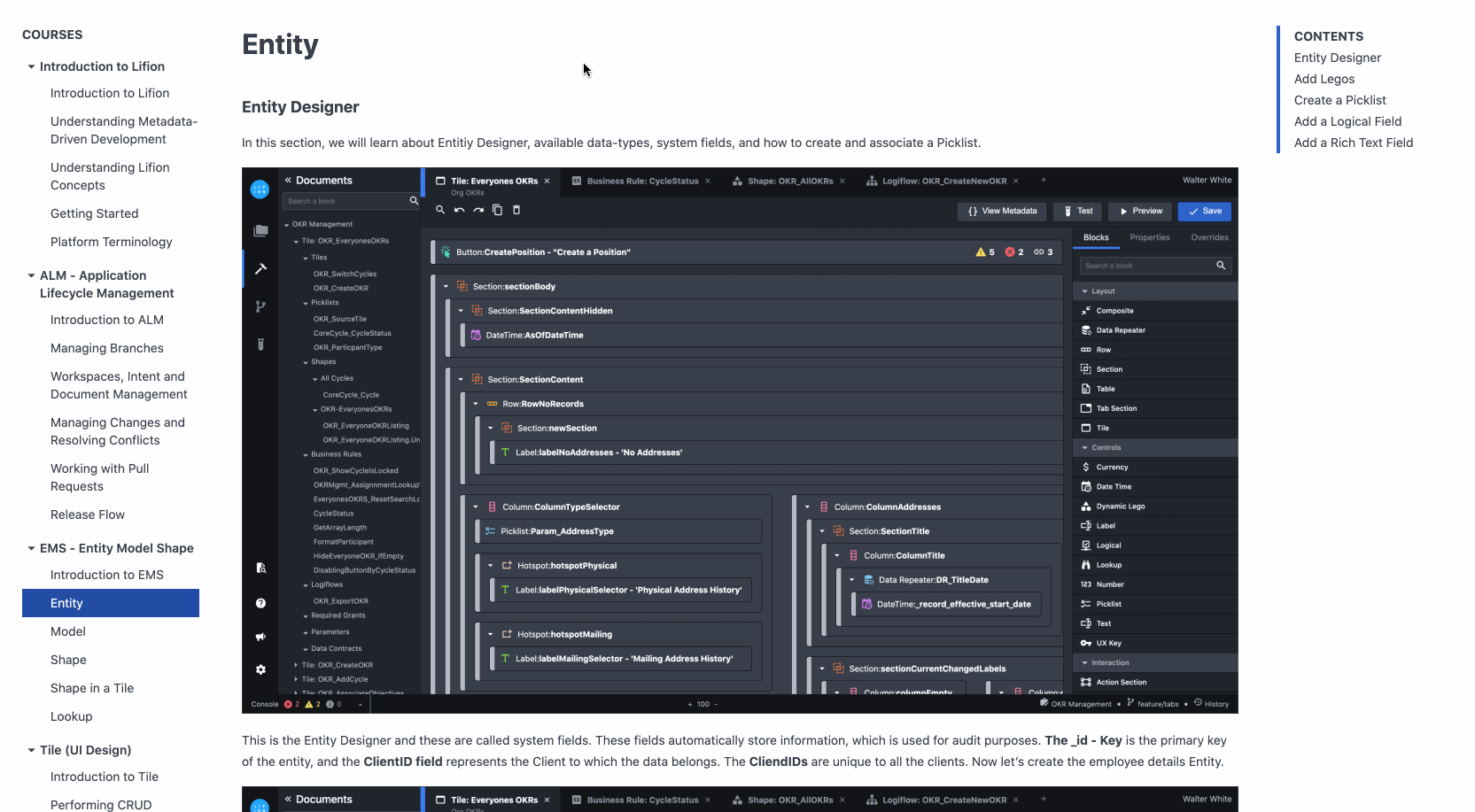Click the undo arrow icon in designer toolbar
The image size is (1475, 812).
459,210
